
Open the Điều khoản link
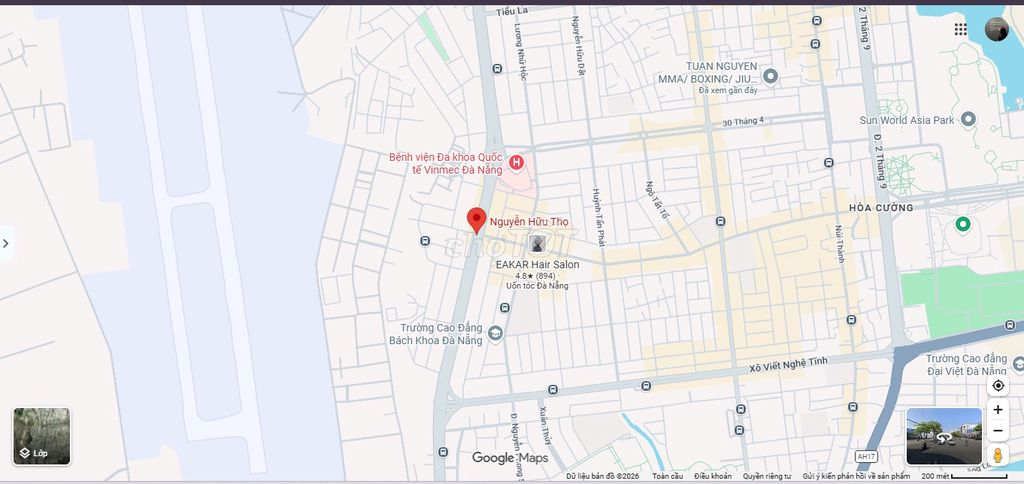tap(712, 476)
